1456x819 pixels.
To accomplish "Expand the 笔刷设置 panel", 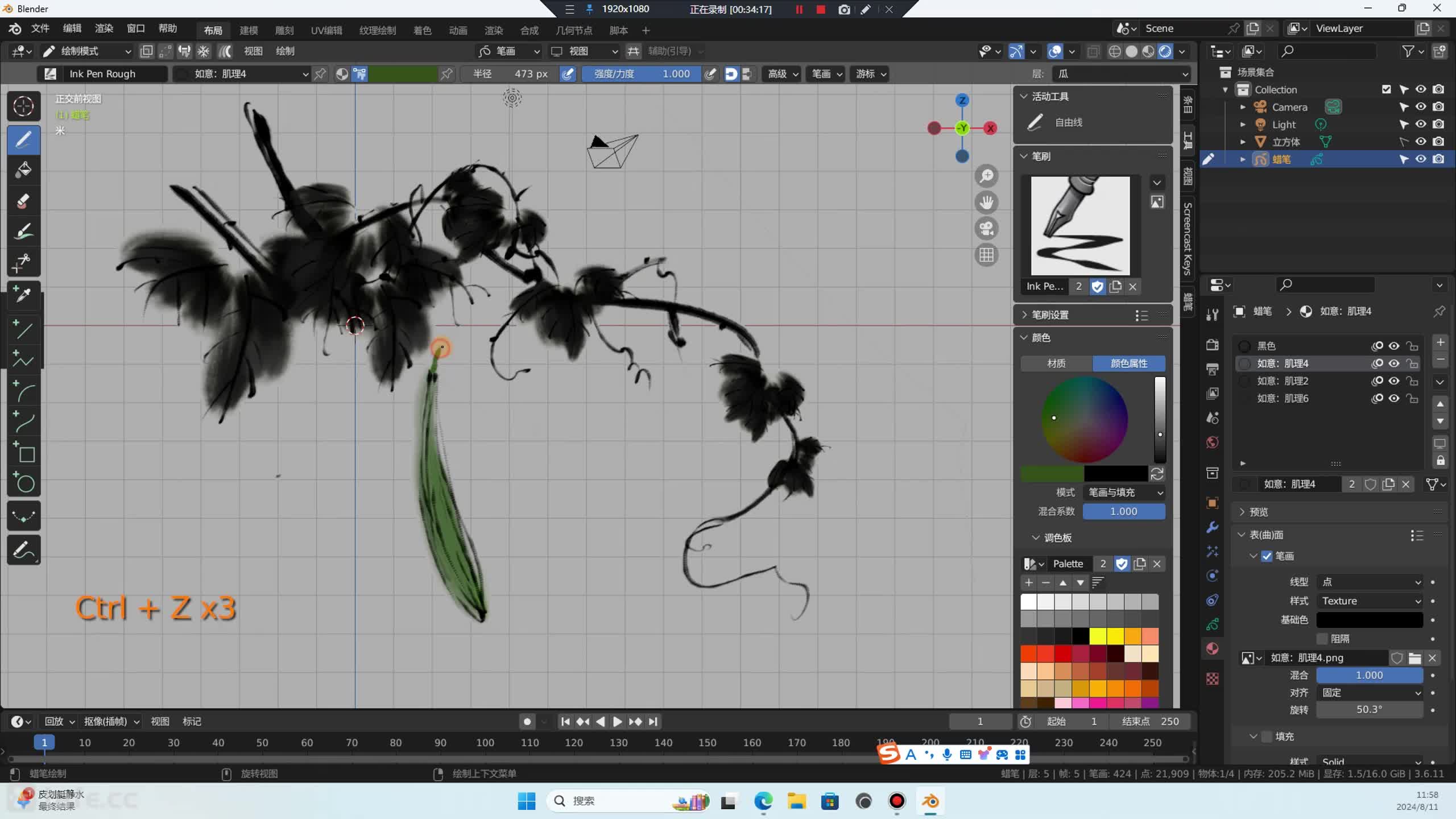I will (1050, 315).
